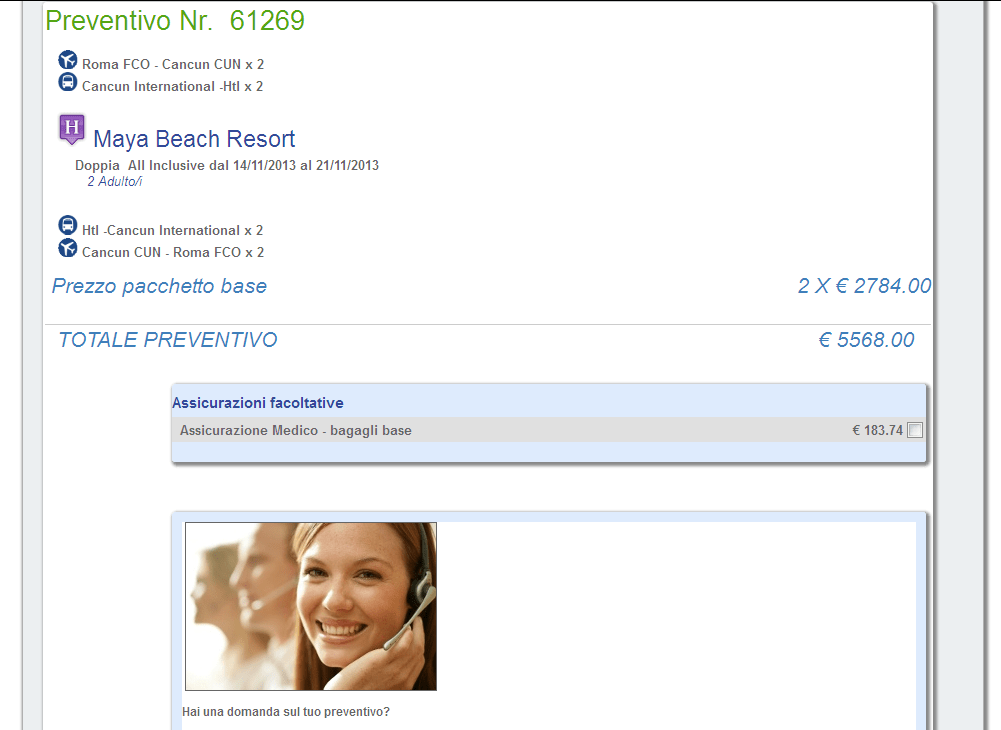Click the Preventivo Nr. 61269 heading
The width and height of the screenshot is (1001, 730).
click(175, 20)
